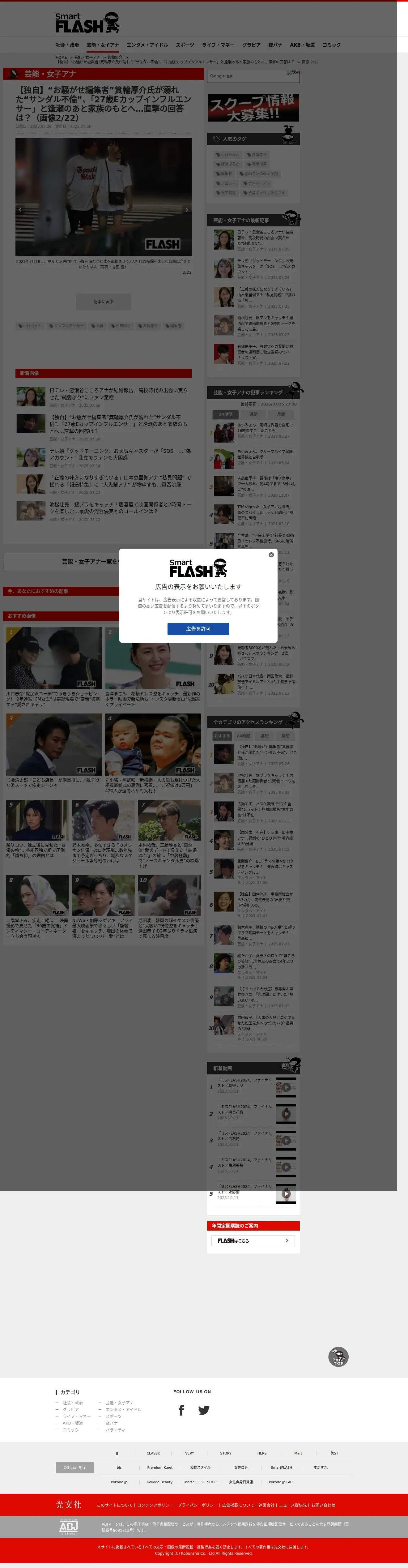Click the 光文社 logo in red footer
This screenshot has width=408, height=1568.
68,1504
